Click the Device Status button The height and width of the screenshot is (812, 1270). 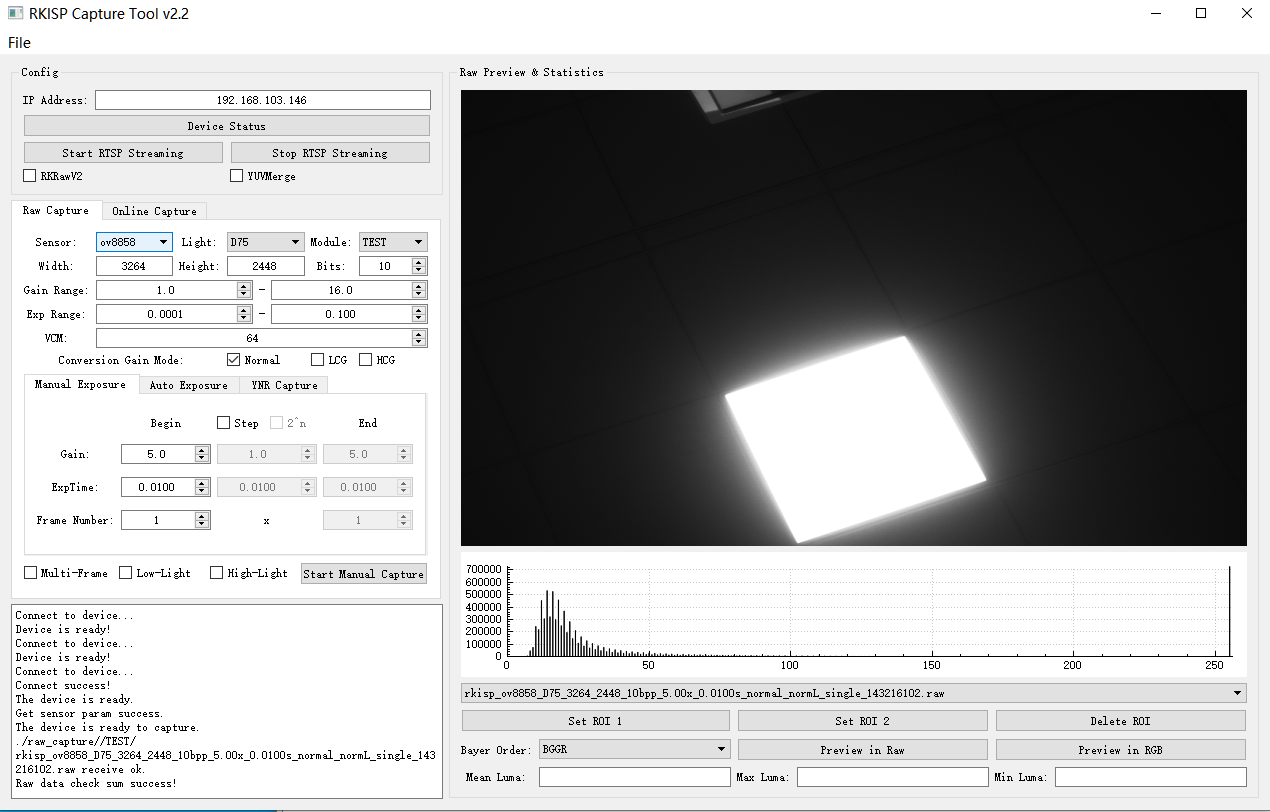pyautogui.click(x=227, y=126)
